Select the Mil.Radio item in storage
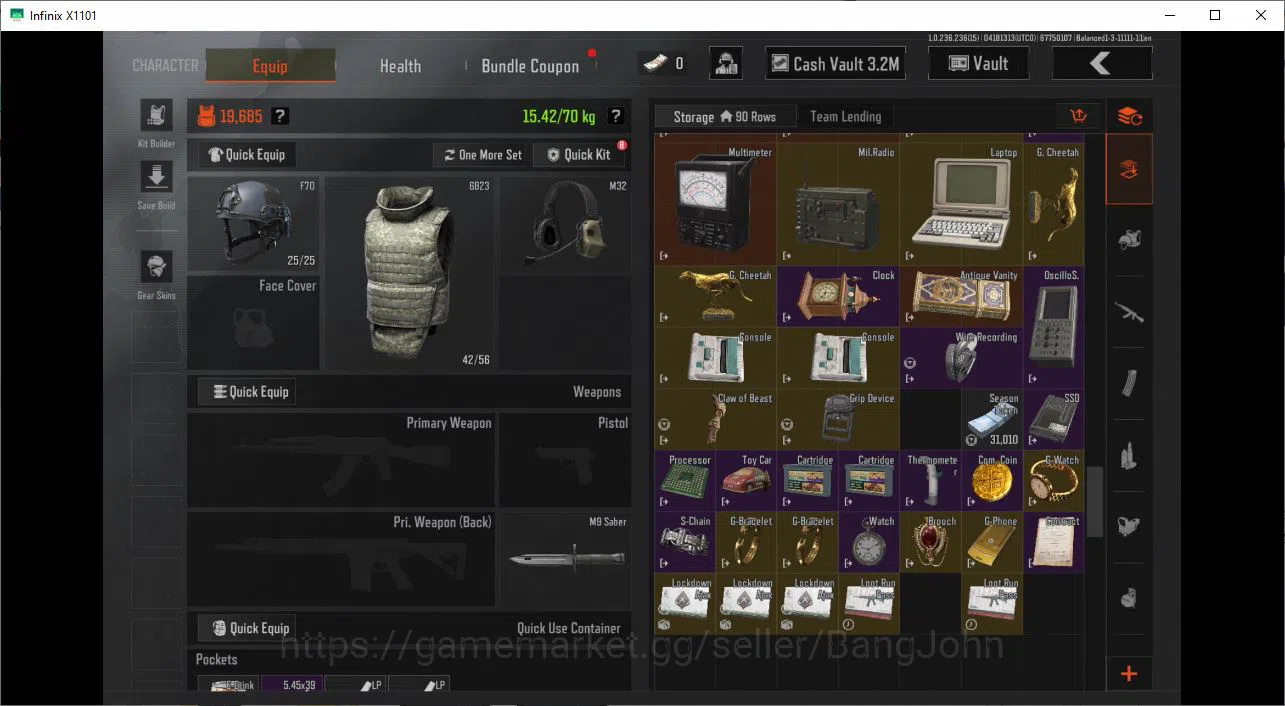 (838, 204)
